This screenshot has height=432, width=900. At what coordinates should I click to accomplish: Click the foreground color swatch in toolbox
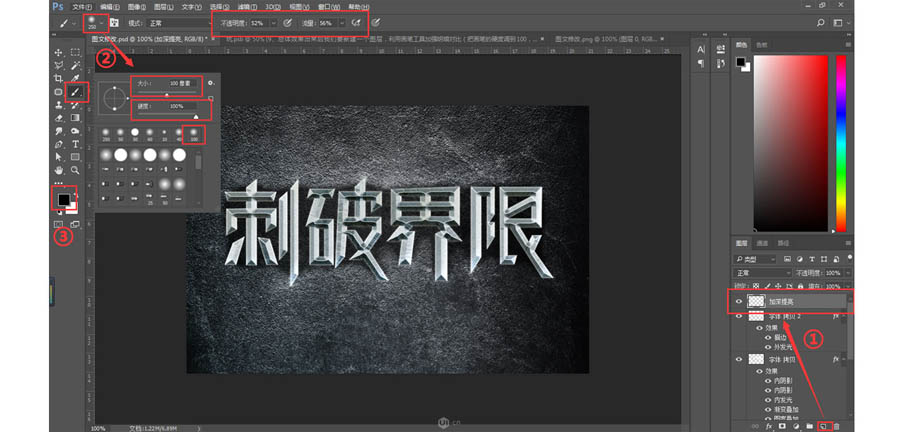(63, 197)
